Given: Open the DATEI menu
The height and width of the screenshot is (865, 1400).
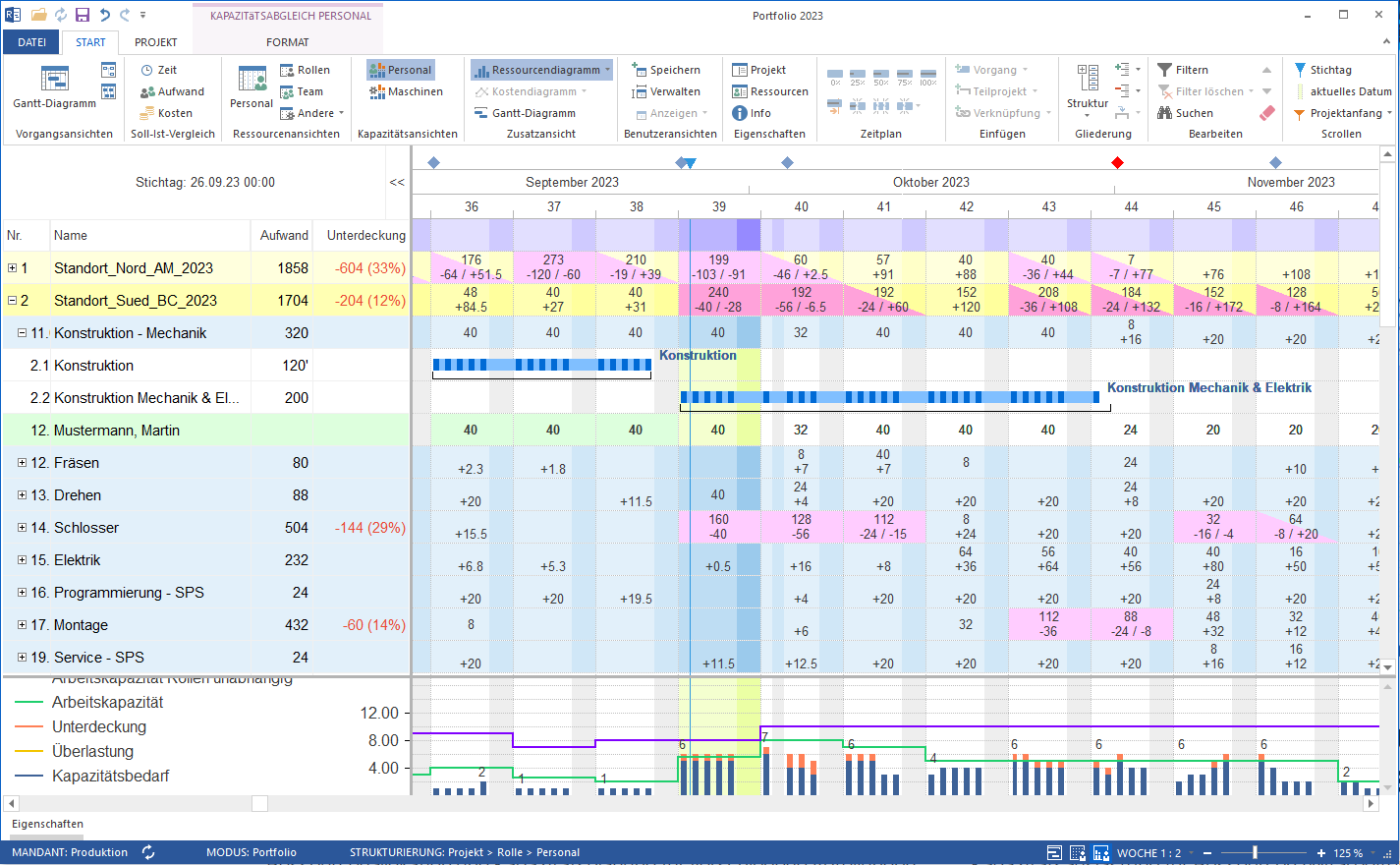Looking at the screenshot, I should pyautogui.click(x=31, y=42).
